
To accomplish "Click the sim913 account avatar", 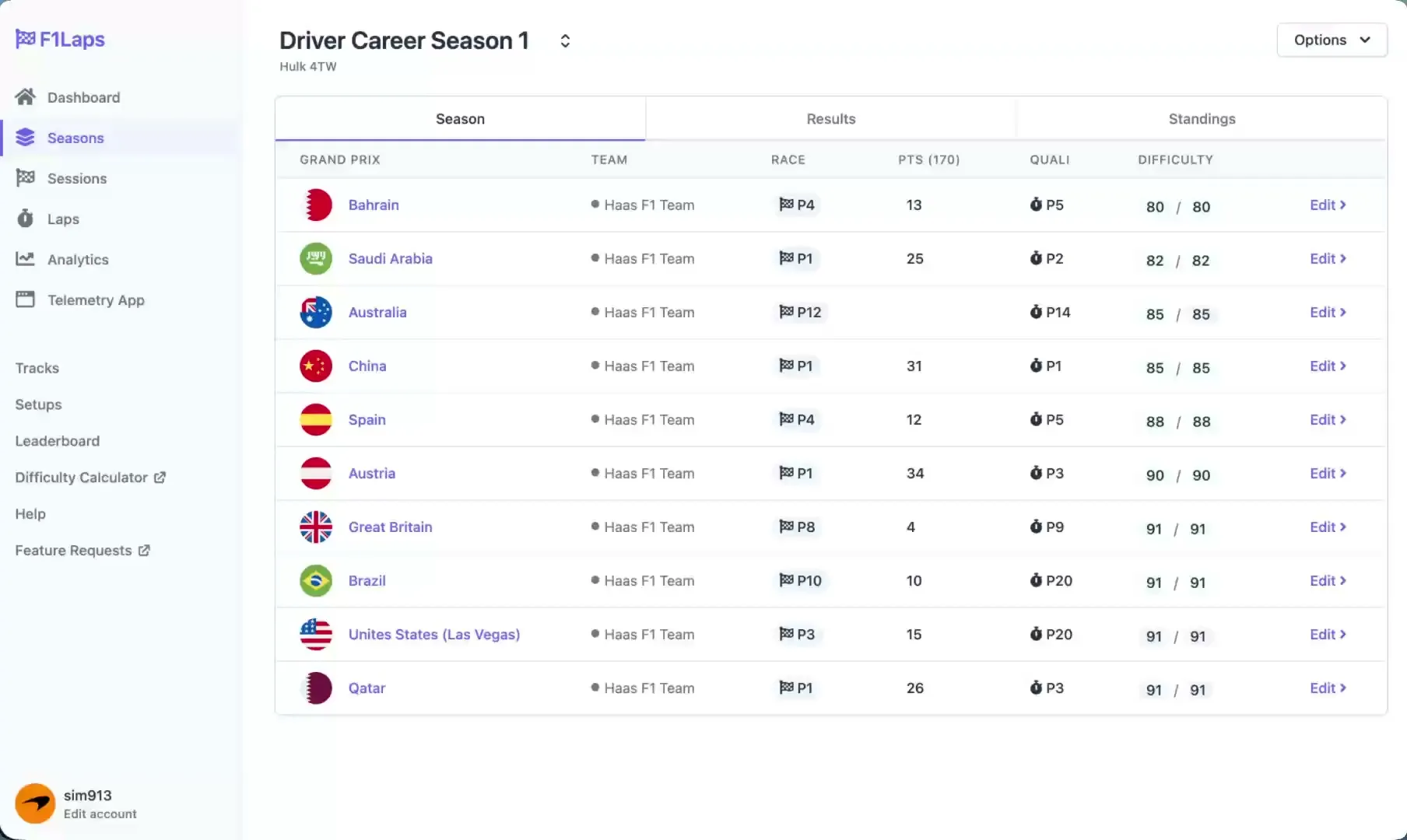I will point(35,803).
